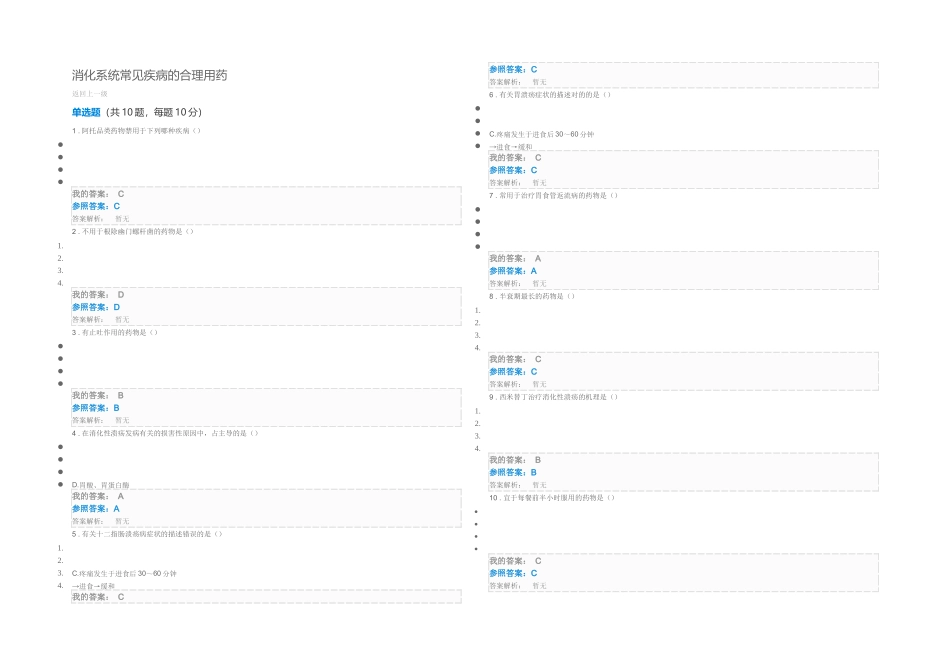Screen dimensions: 950x672
Task: Click the title 消化系统常见疾病的合理用药
Action: 150,75
